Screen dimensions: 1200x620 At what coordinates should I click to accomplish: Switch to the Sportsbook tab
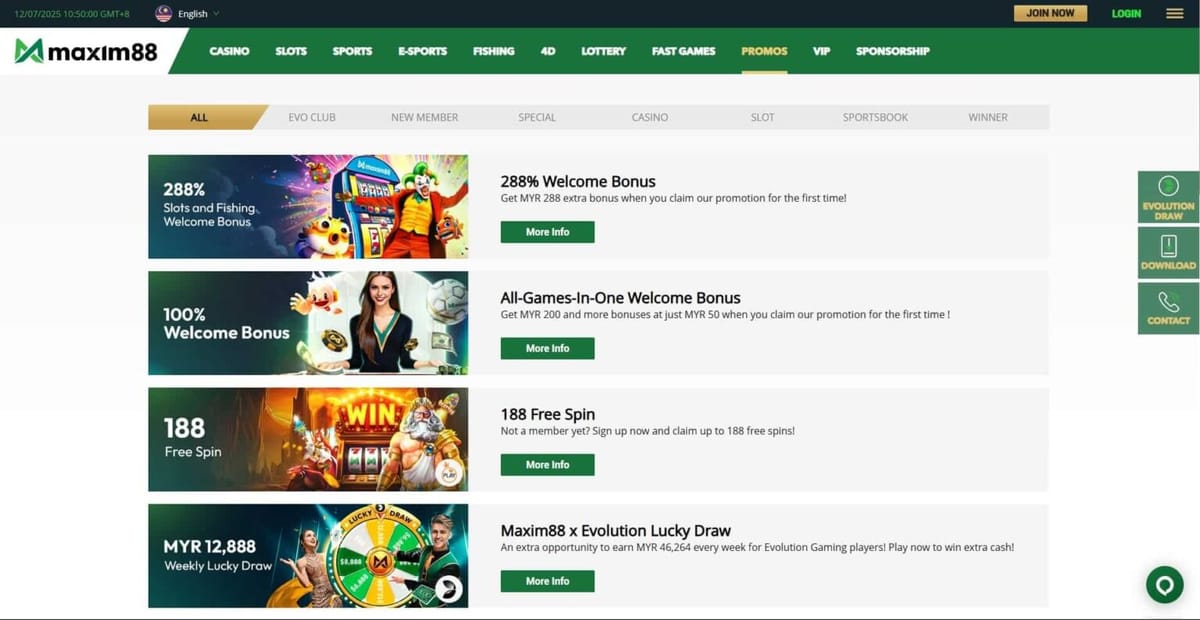click(875, 117)
